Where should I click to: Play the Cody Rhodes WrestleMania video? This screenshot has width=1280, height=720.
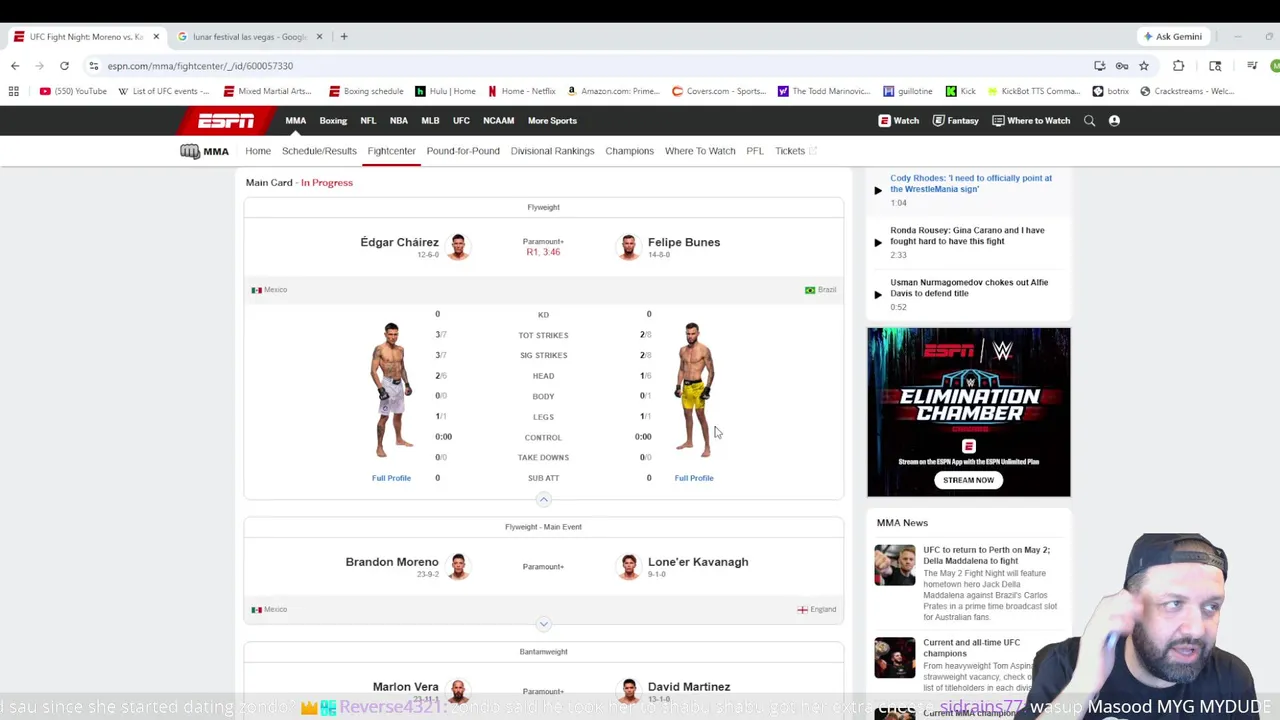tap(878, 190)
